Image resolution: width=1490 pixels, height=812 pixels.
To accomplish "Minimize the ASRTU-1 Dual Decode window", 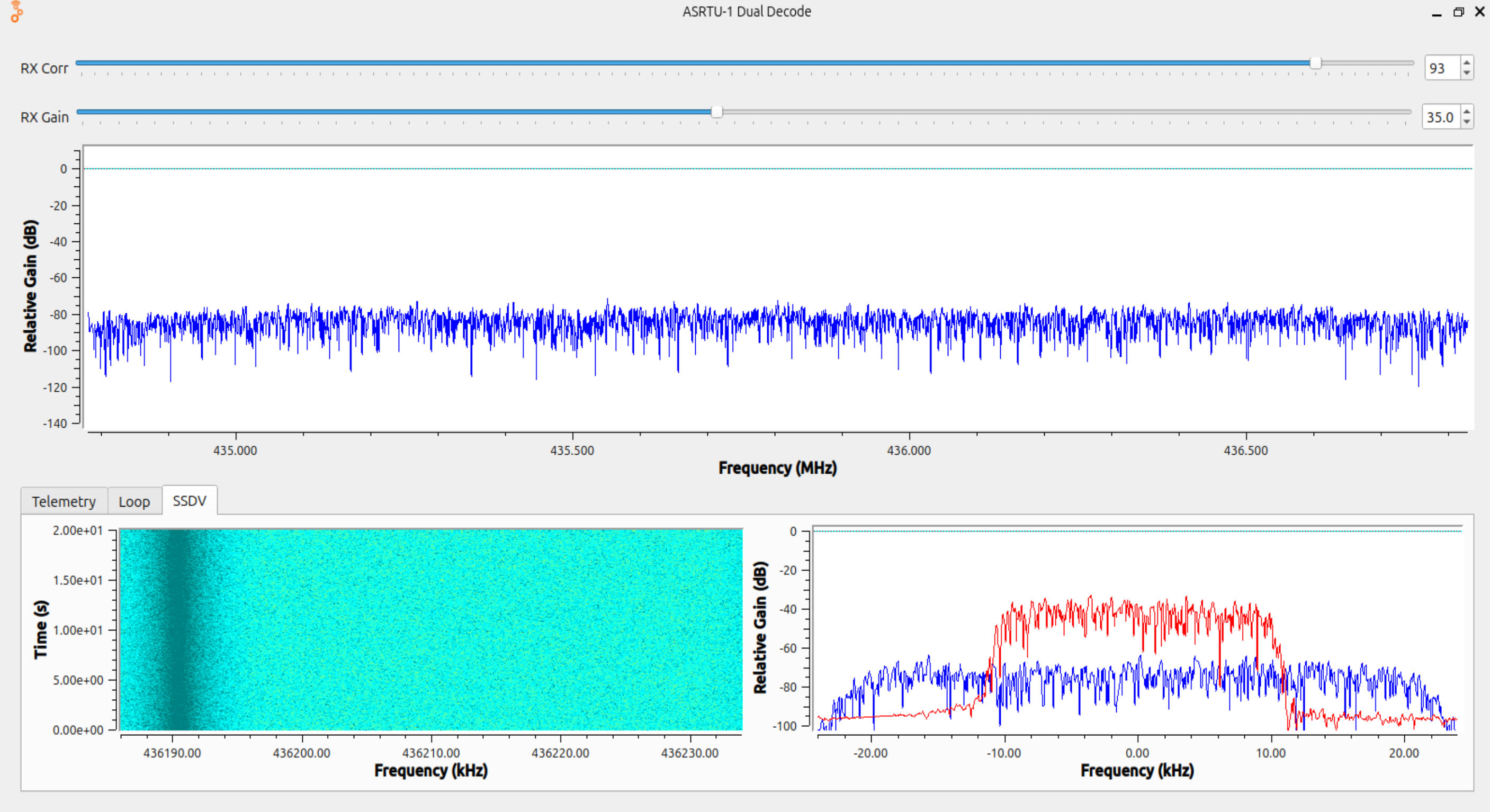I will coord(1436,12).
